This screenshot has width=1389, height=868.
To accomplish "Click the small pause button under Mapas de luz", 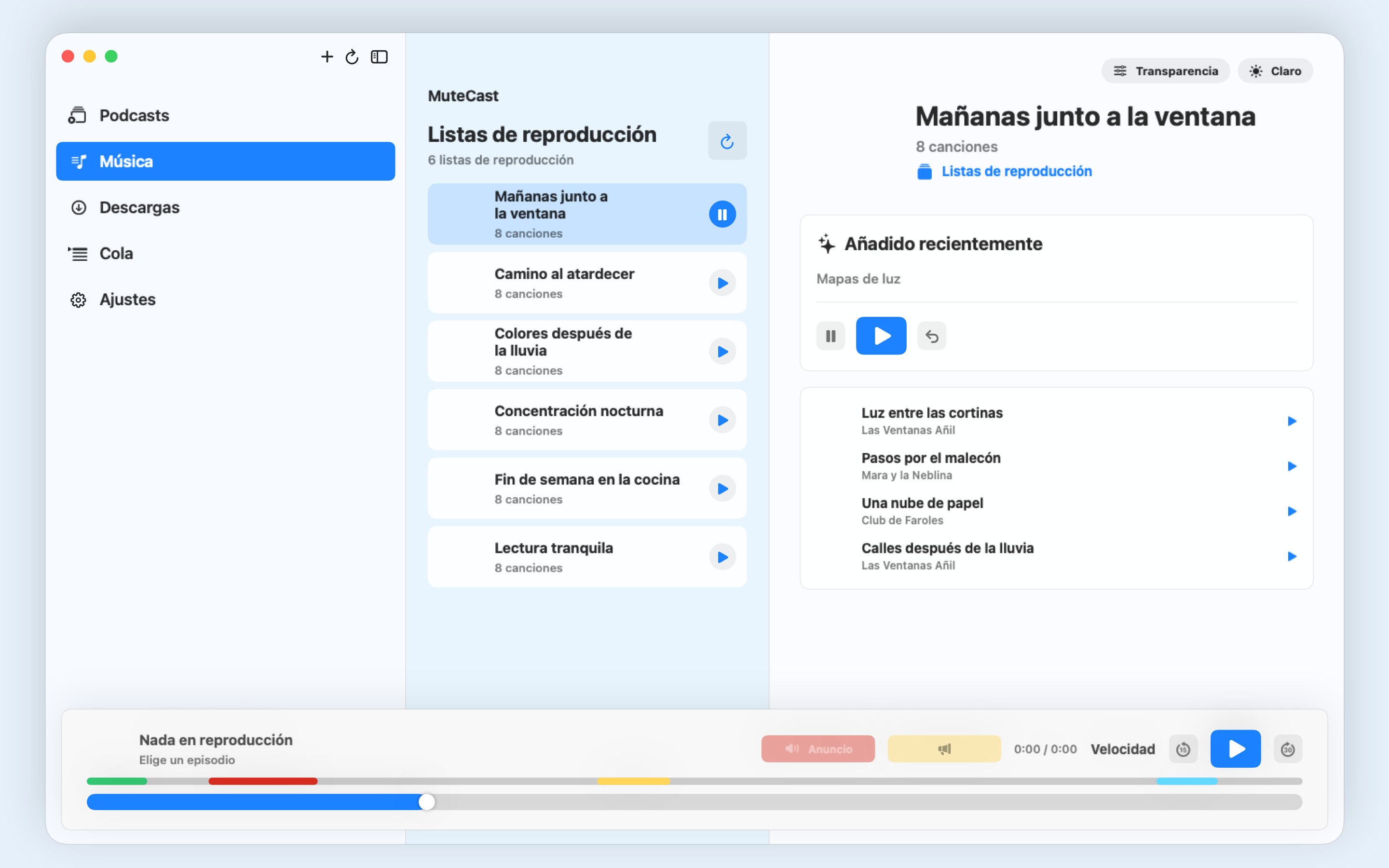I will click(x=831, y=337).
